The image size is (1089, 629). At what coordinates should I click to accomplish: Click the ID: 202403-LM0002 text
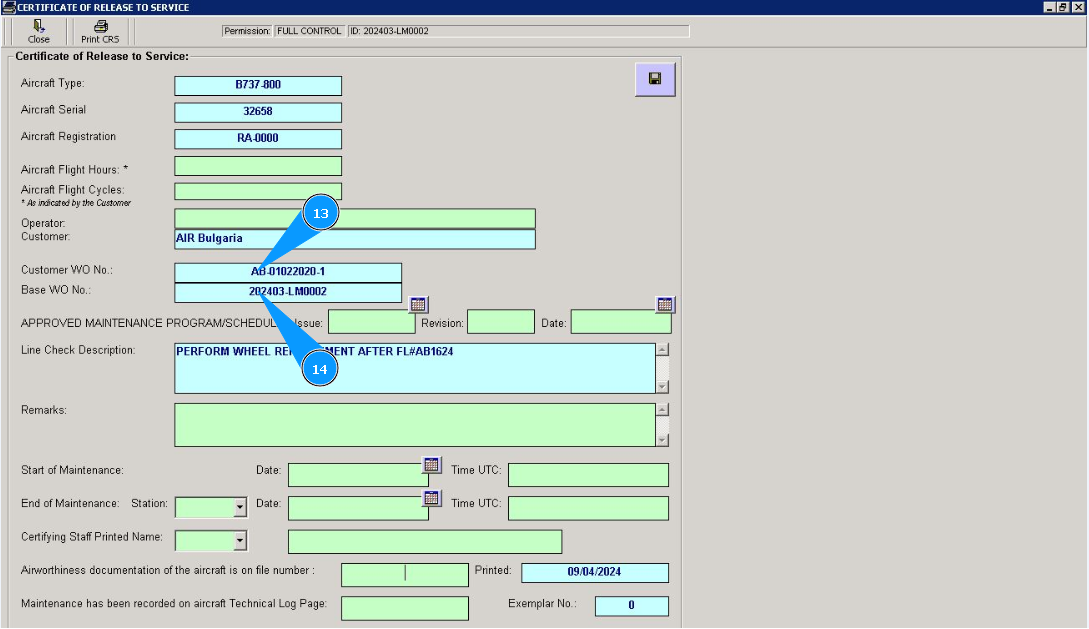(x=389, y=31)
